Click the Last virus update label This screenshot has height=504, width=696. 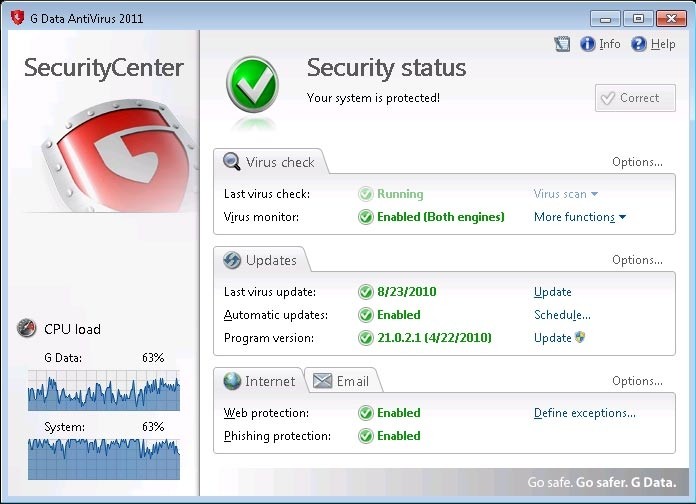[x=270, y=292]
